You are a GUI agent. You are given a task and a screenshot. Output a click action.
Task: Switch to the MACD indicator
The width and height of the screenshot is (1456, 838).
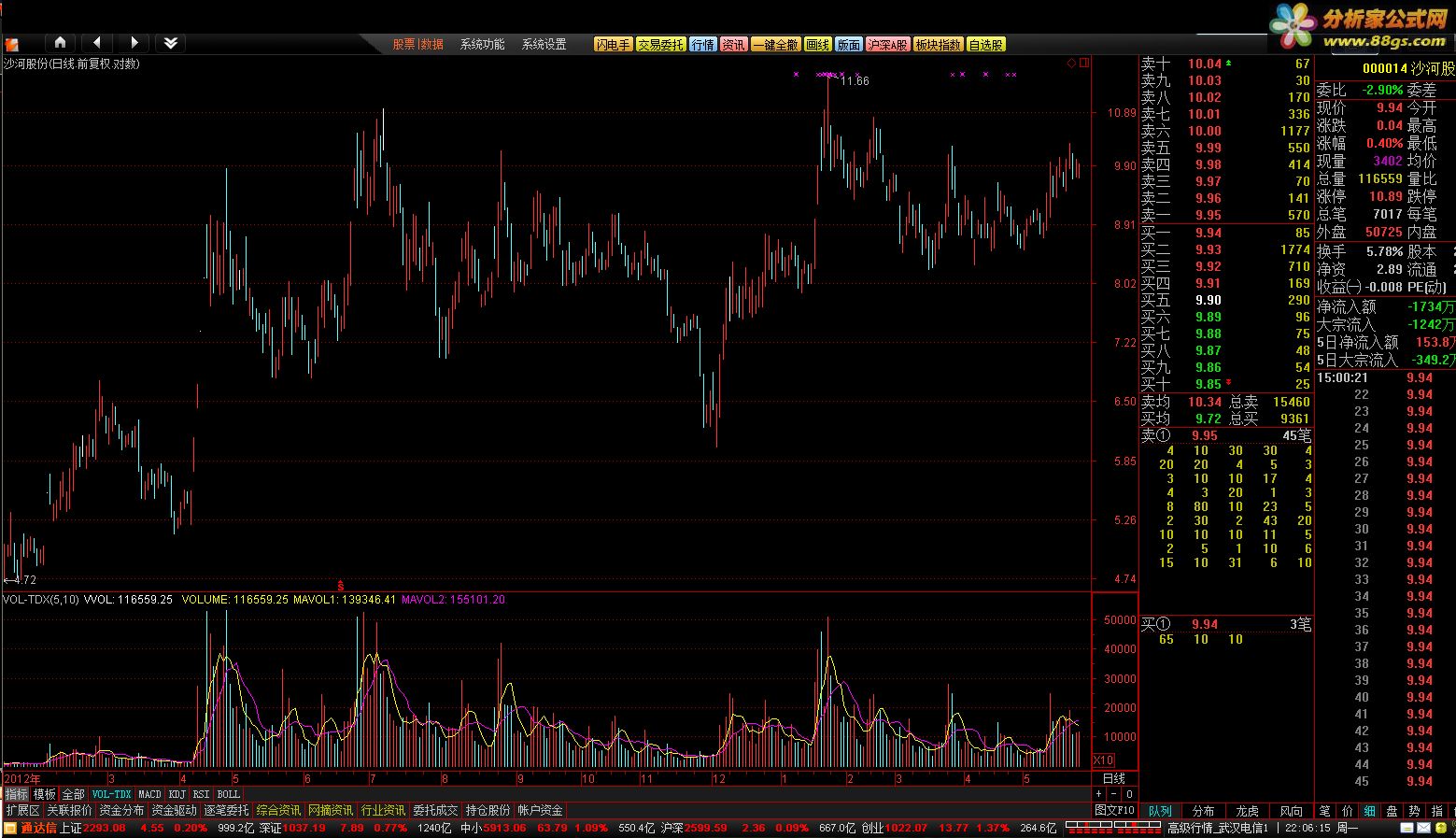click(149, 794)
